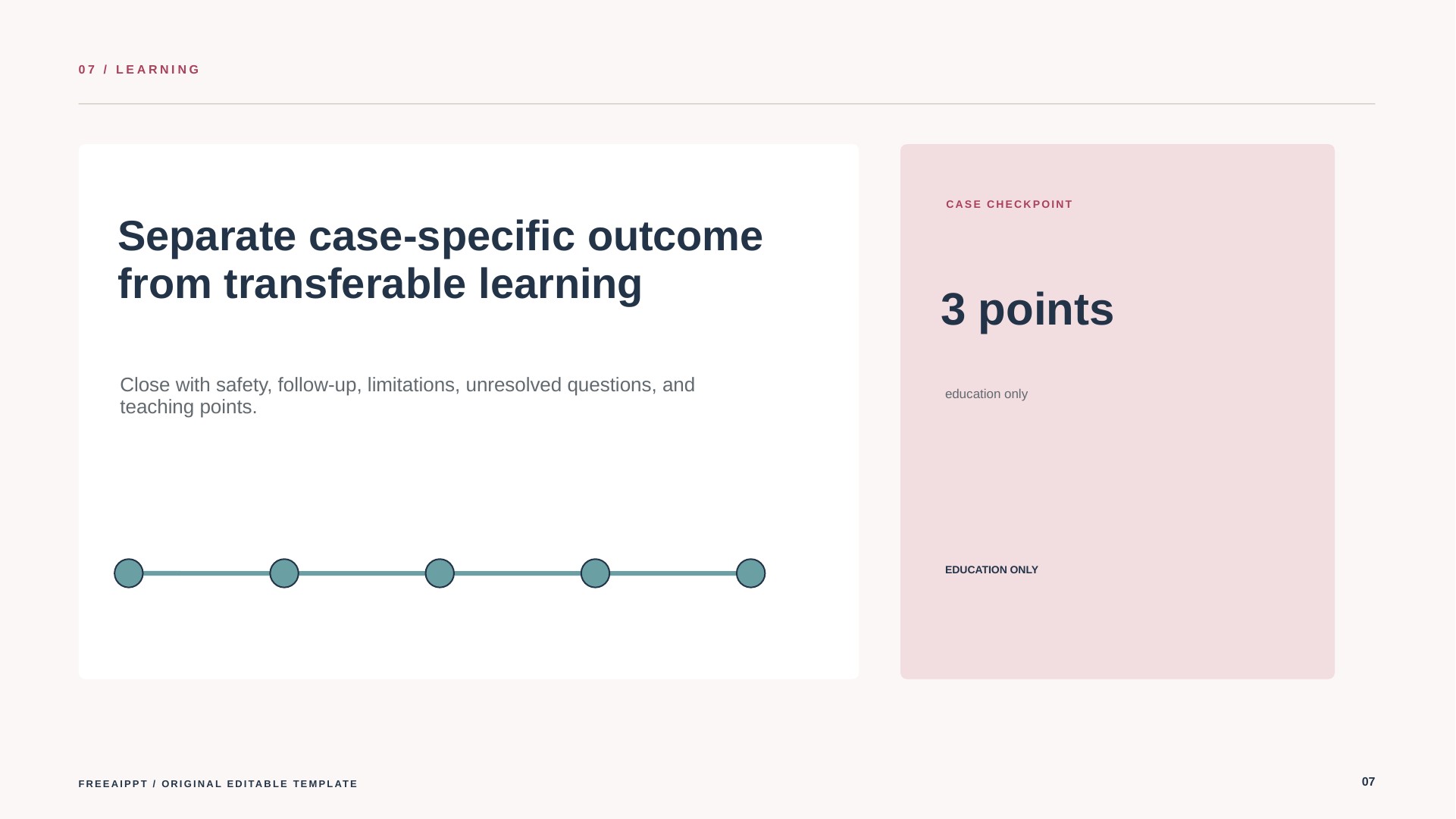The height and width of the screenshot is (819, 1456).
Task: Select the middle timeline dot
Action: (440, 573)
